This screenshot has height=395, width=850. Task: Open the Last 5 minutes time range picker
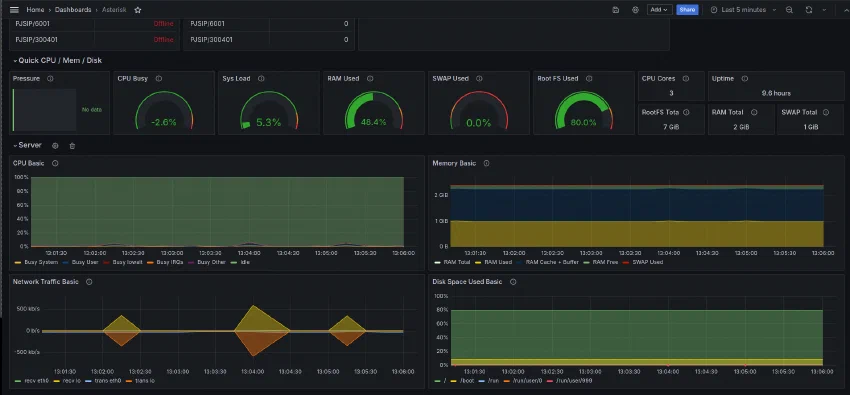point(743,10)
